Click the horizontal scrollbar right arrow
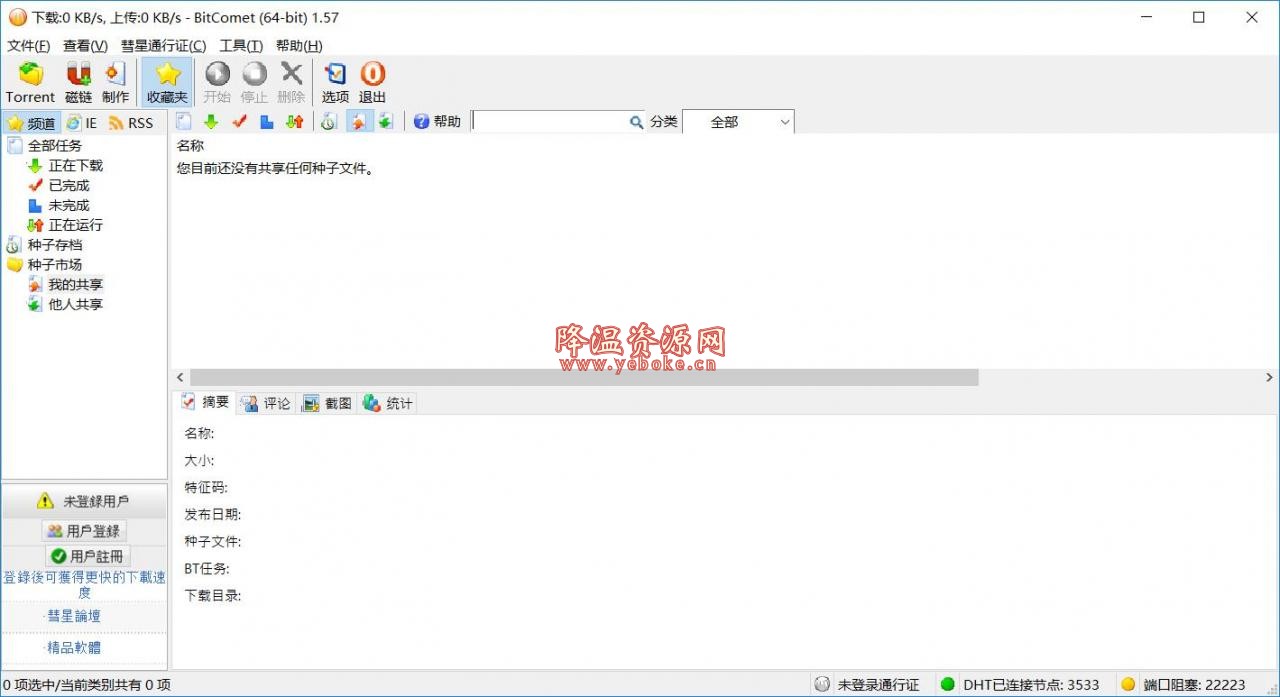 1270,378
